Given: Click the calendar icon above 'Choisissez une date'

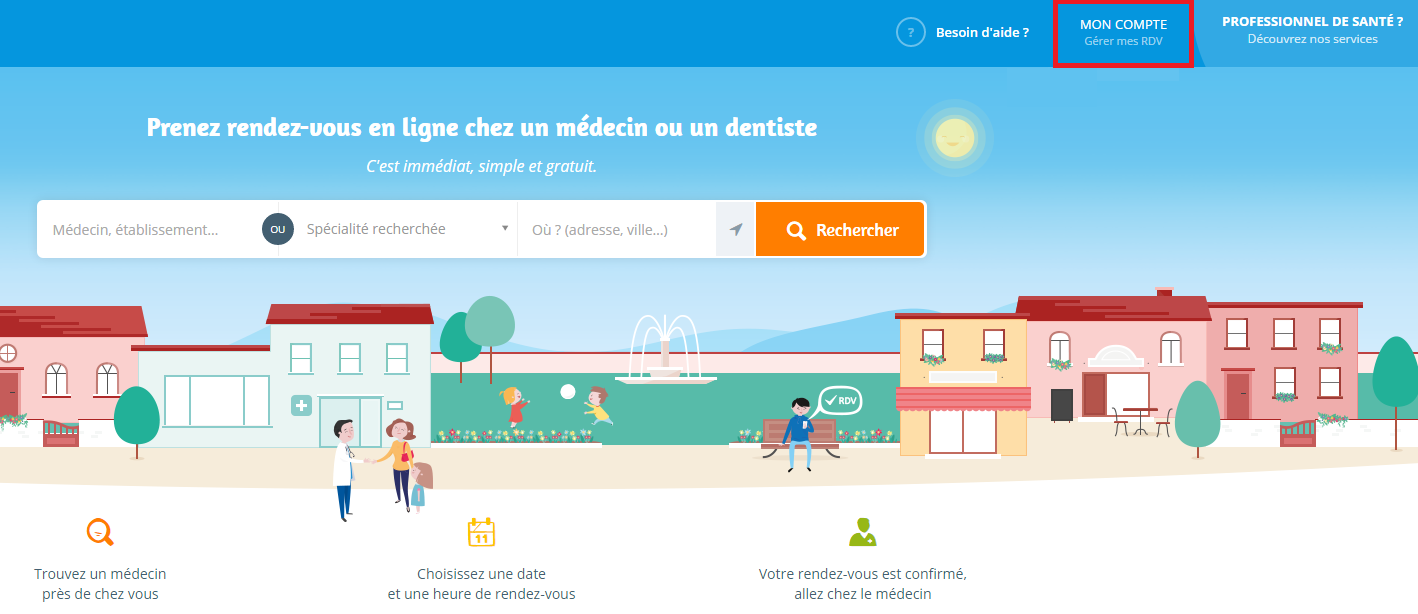Looking at the screenshot, I should coord(482,531).
